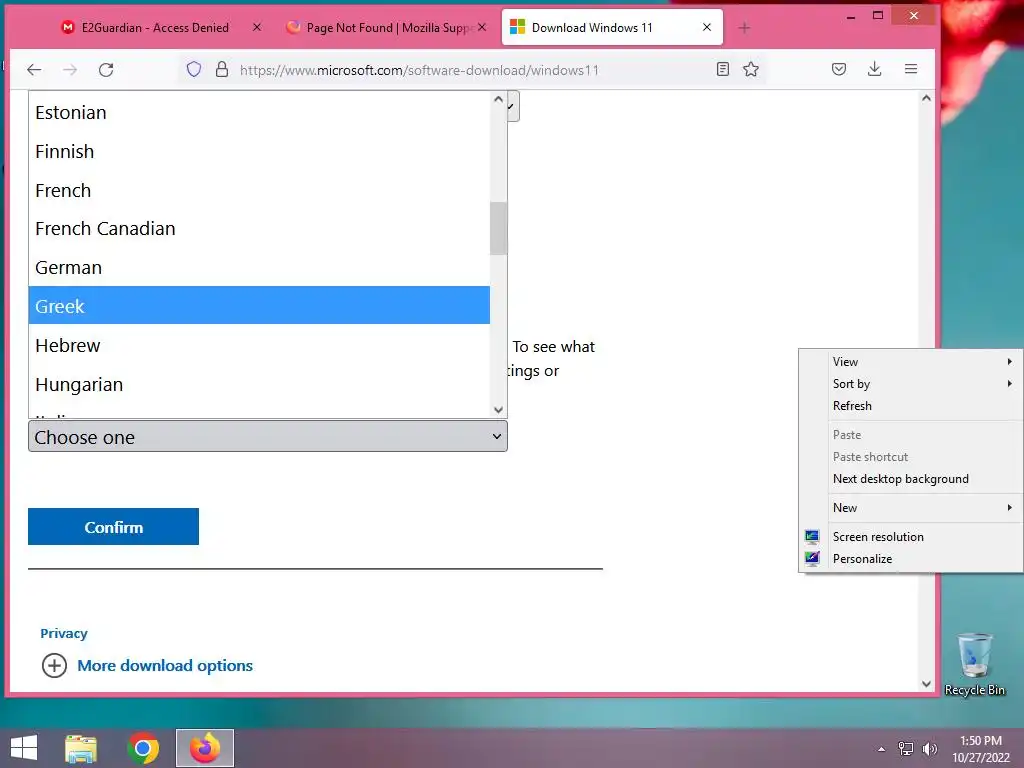Click the language list scroll up arrow
Viewport: 1024px width, 768px height.
pos(498,99)
